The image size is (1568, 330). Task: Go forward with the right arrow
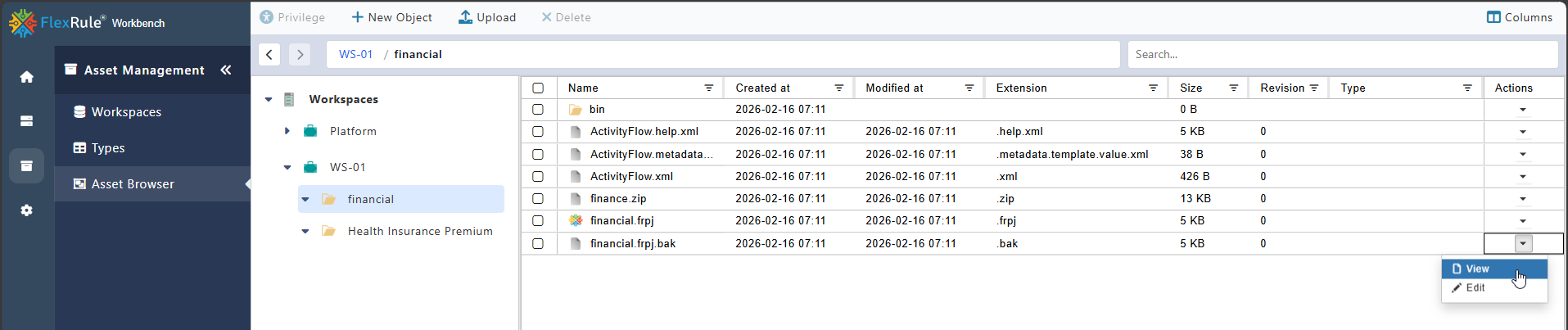point(300,54)
